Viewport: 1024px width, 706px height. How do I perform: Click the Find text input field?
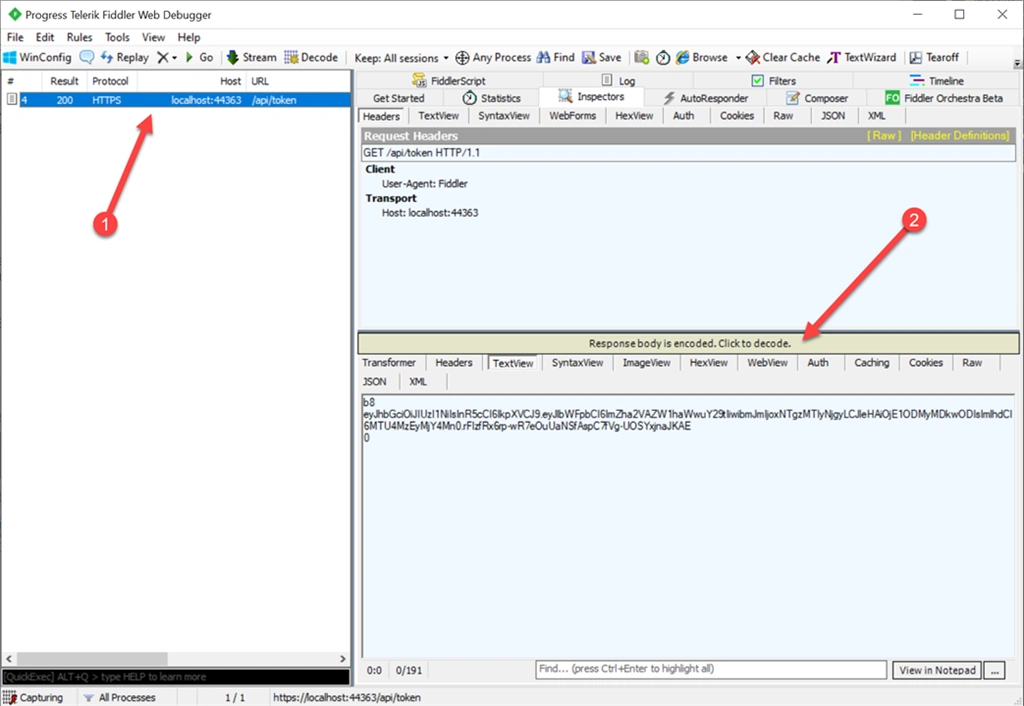(x=711, y=669)
